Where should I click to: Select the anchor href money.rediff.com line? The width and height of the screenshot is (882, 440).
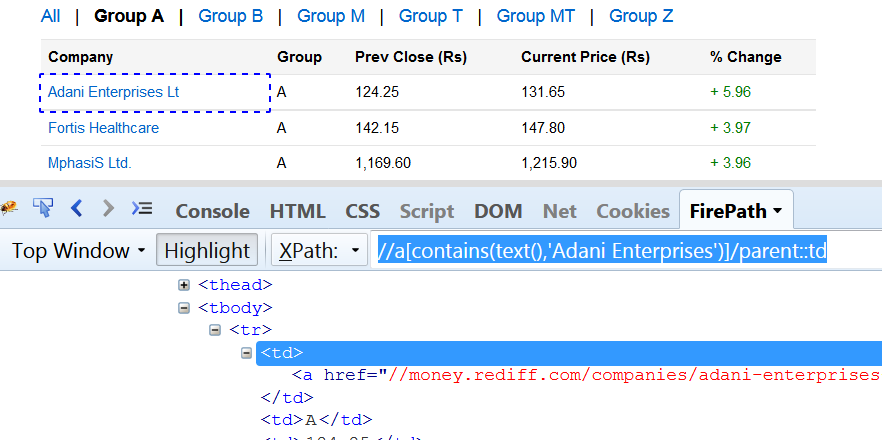[585, 375]
